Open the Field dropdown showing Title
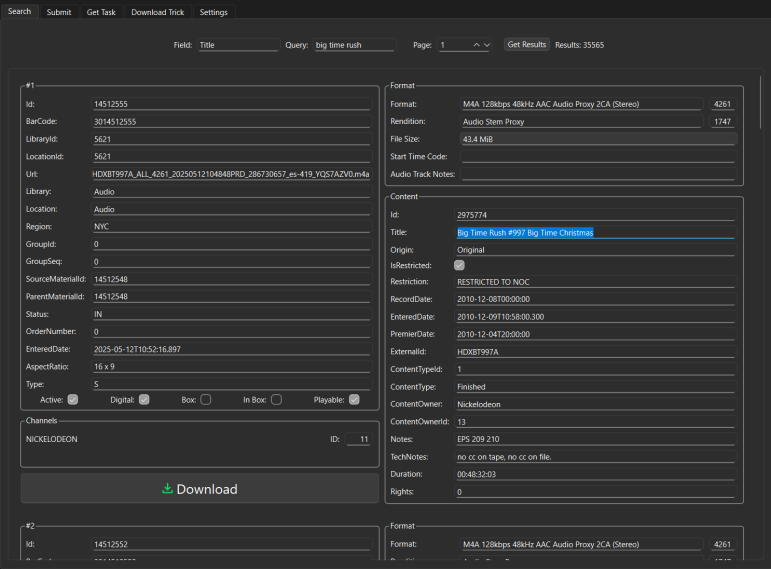The image size is (771, 569). pos(238,45)
